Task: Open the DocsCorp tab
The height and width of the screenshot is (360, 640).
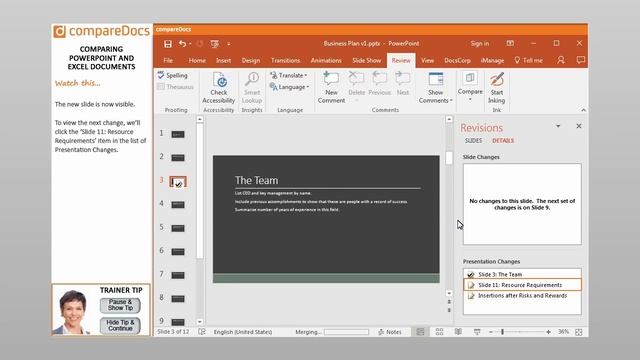Action: point(457,60)
